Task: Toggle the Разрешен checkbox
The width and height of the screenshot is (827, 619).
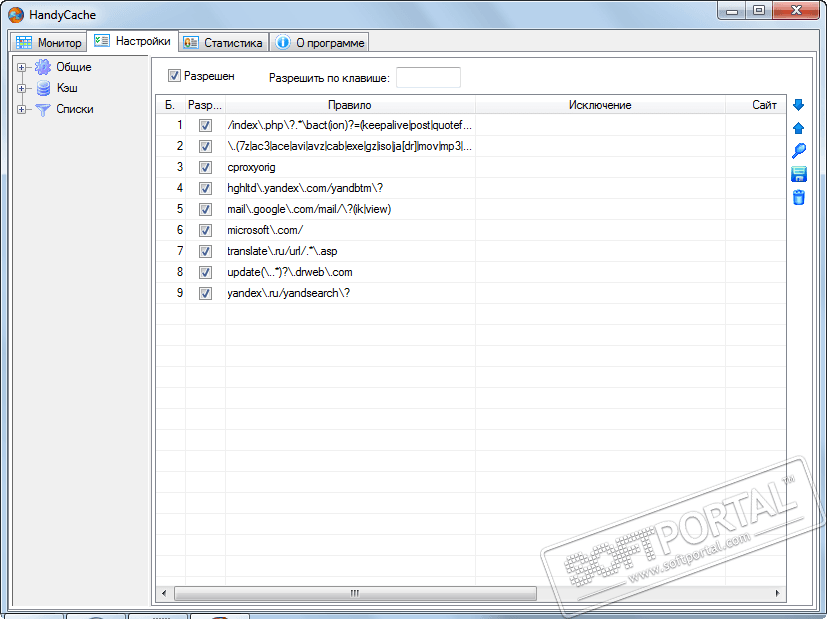Action: click(174, 76)
